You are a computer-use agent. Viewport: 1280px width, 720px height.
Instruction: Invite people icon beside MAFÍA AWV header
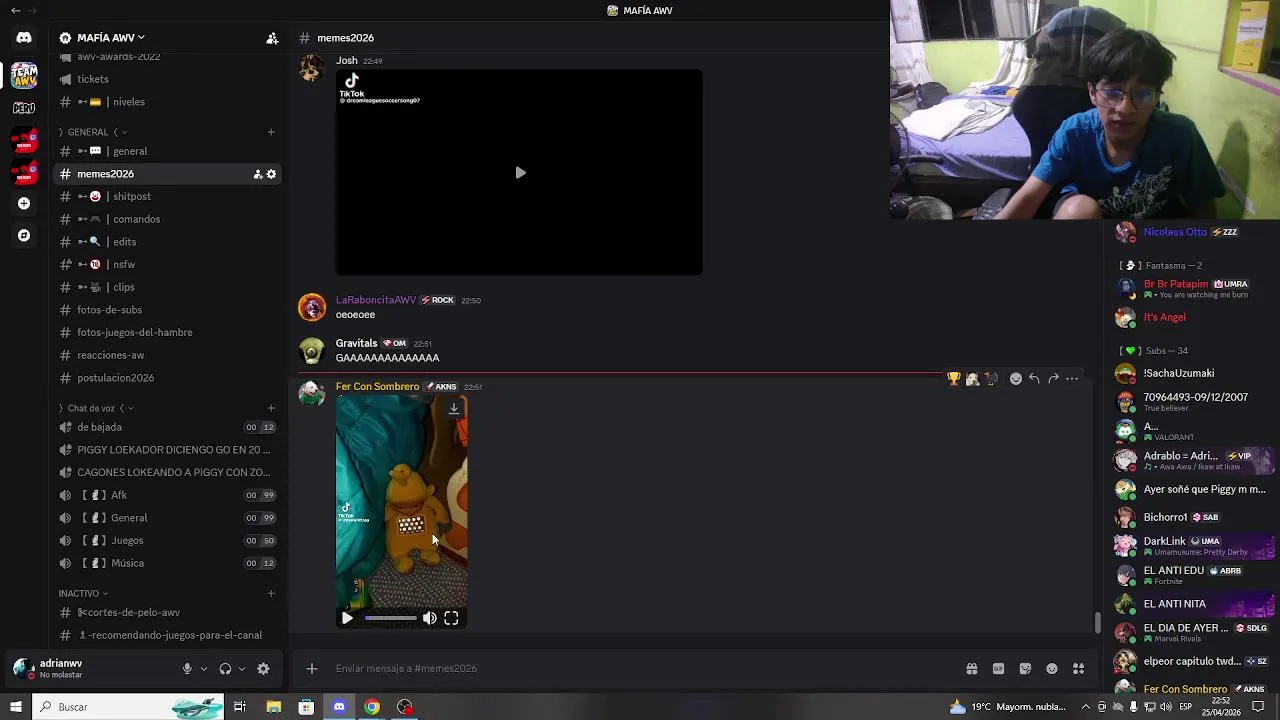[x=272, y=38]
